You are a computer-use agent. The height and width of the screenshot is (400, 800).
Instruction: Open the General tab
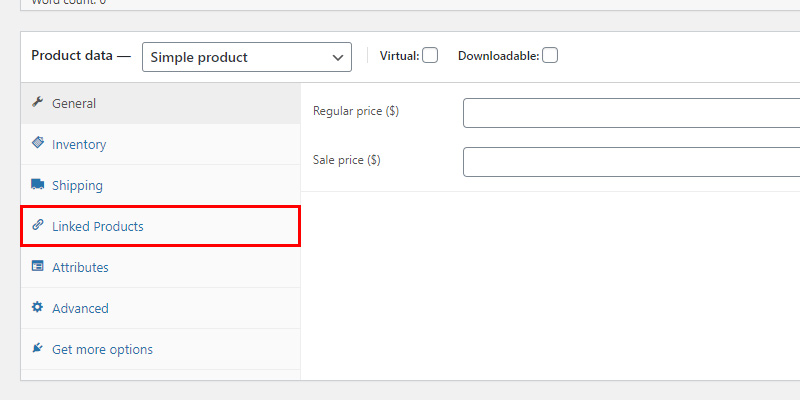[161, 104]
